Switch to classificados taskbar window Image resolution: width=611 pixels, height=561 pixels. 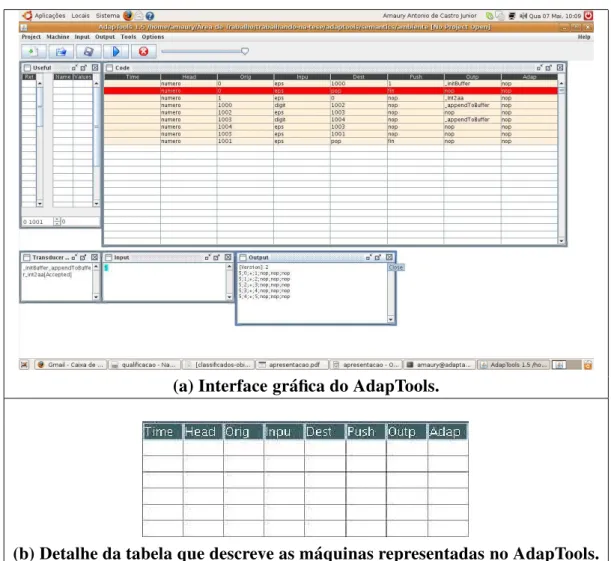tap(219, 365)
